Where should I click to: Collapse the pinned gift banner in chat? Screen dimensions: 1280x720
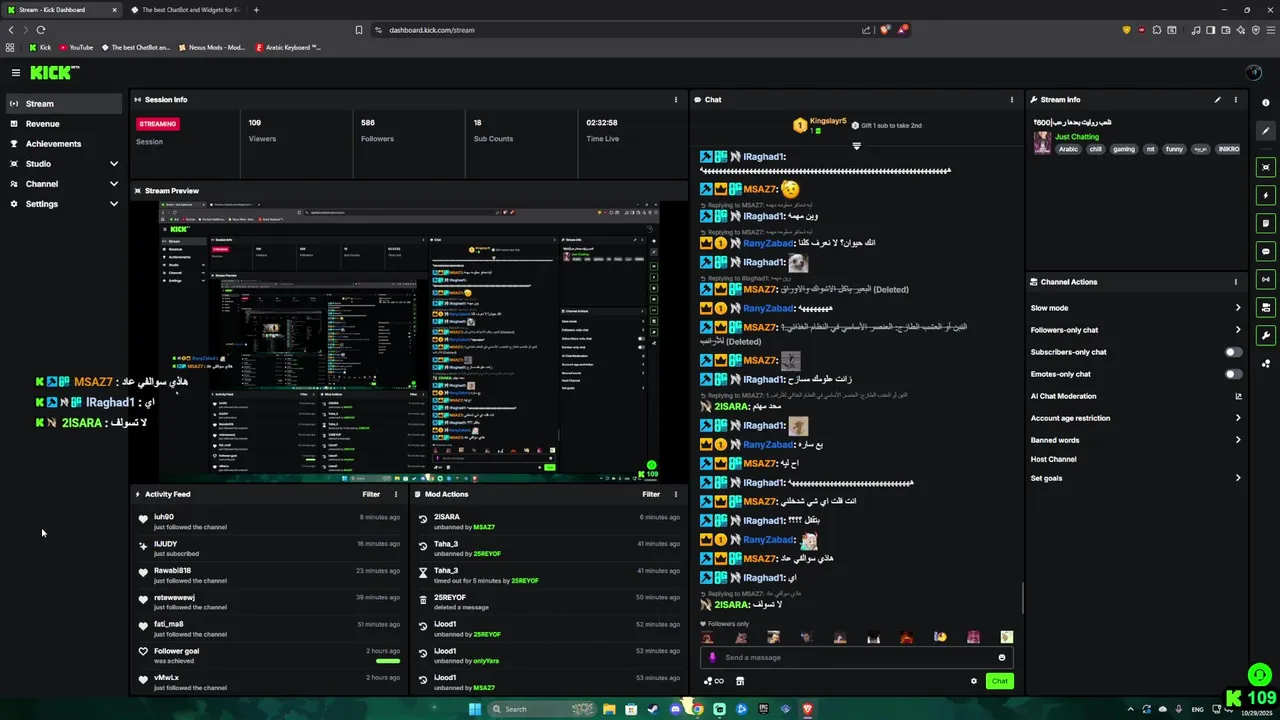click(x=856, y=146)
